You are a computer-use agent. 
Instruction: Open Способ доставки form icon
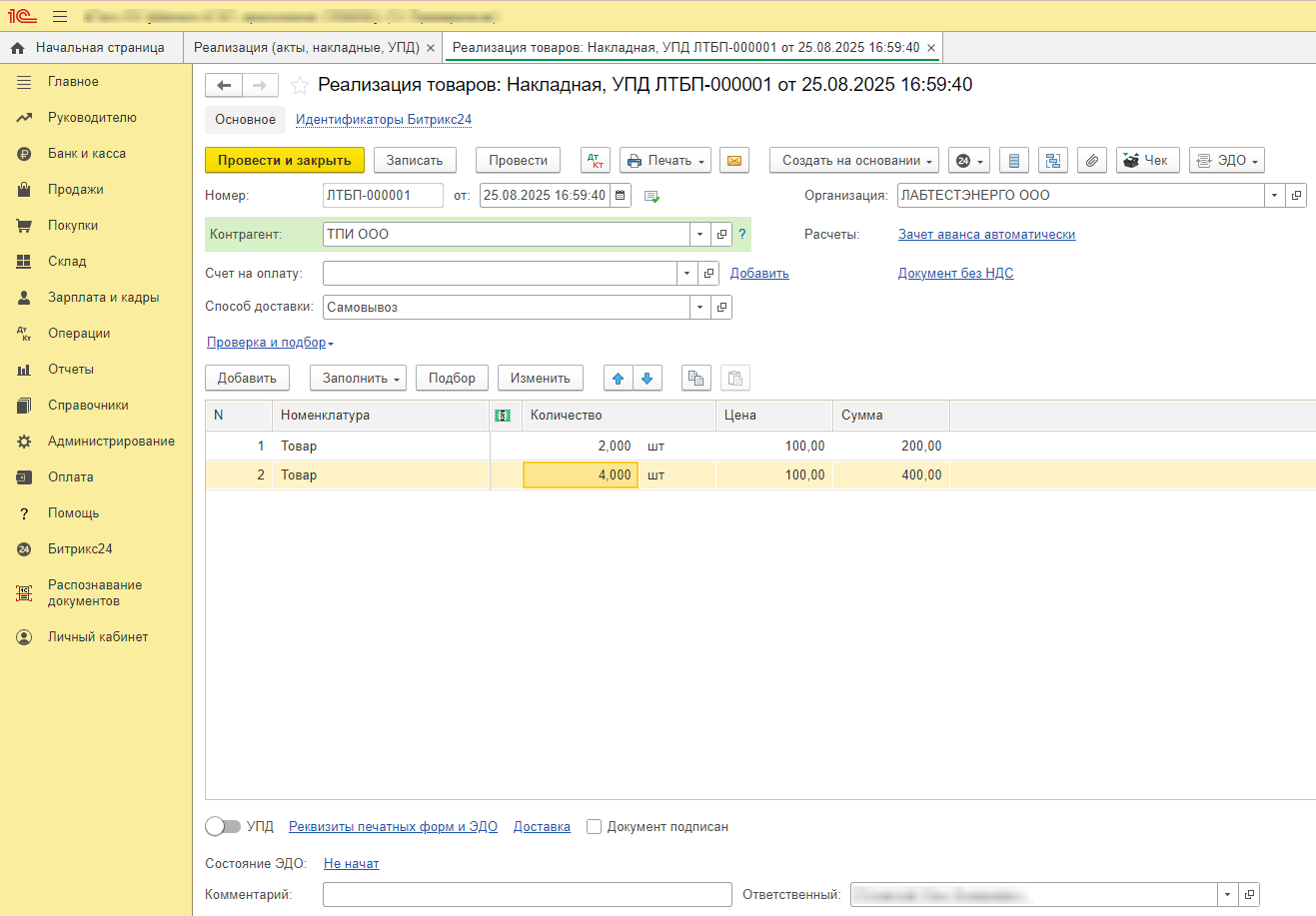tap(721, 308)
